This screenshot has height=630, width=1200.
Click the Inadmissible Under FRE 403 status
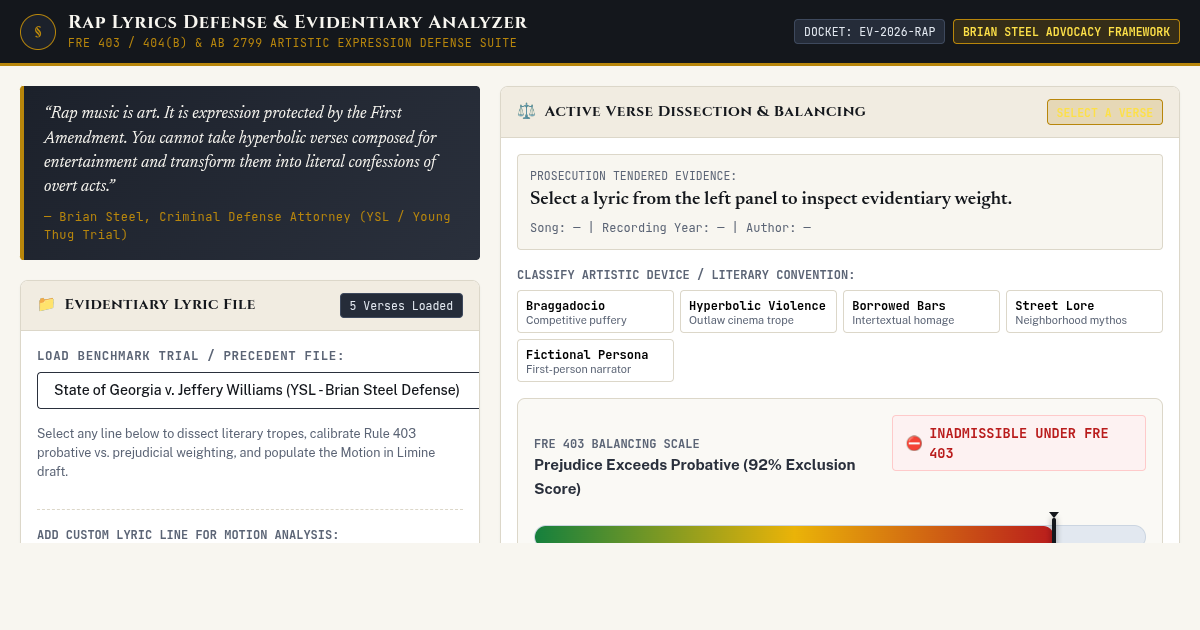[1019, 443]
